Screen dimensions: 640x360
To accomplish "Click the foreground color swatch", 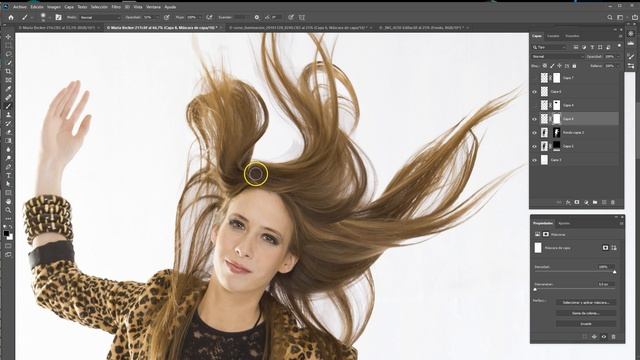I will tap(6, 233).
